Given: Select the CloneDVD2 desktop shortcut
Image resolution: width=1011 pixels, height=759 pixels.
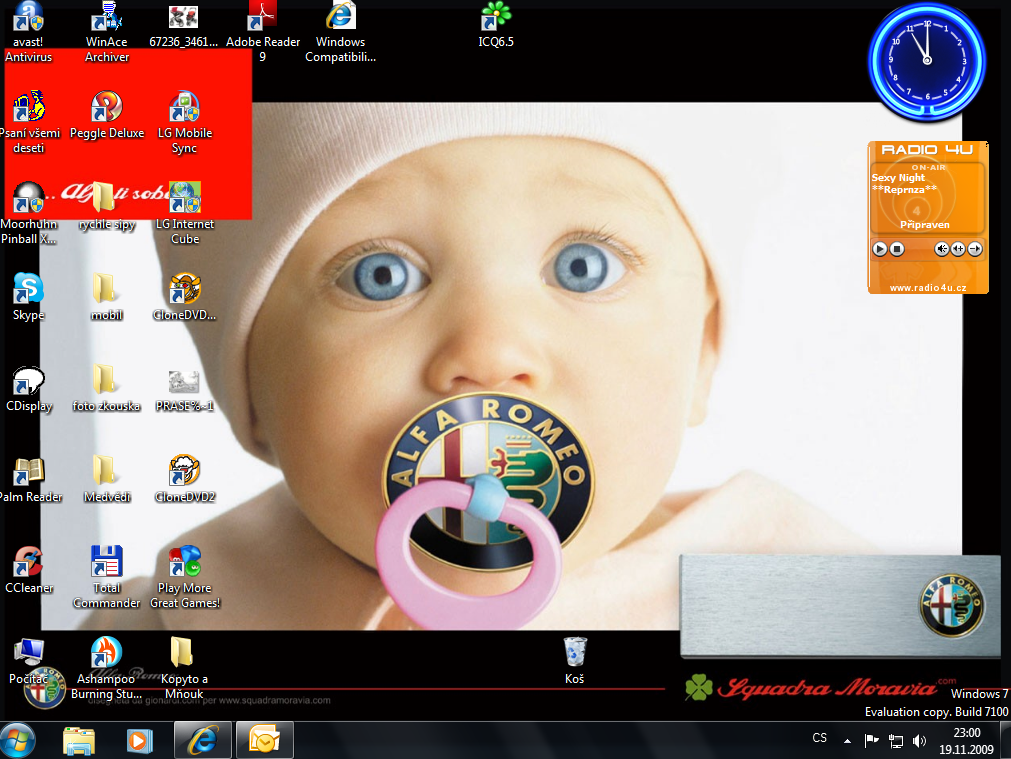Looking at the screenshot, I should pos(185,471).
